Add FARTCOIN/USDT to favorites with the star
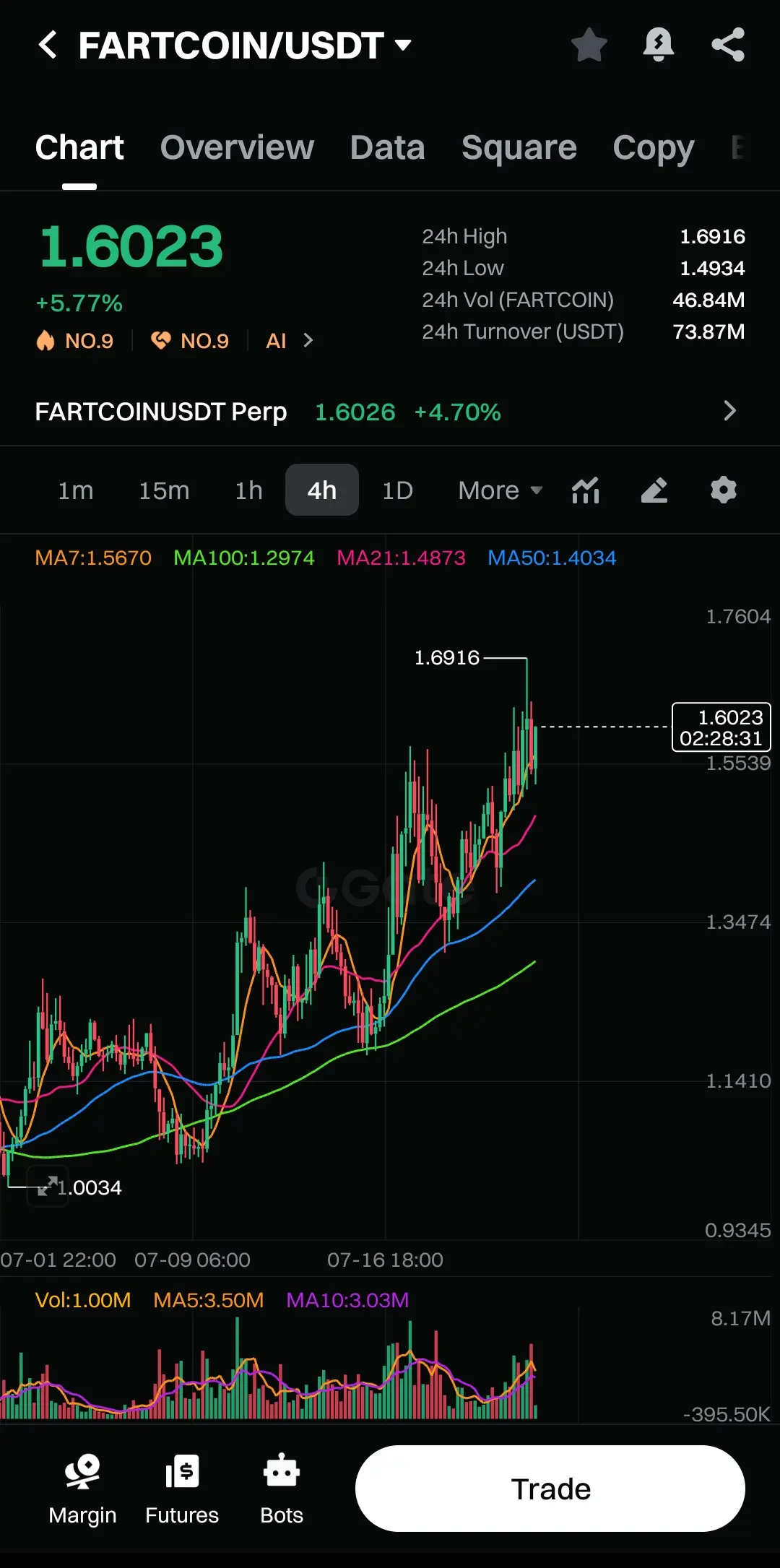 click(x=589, y=45)
